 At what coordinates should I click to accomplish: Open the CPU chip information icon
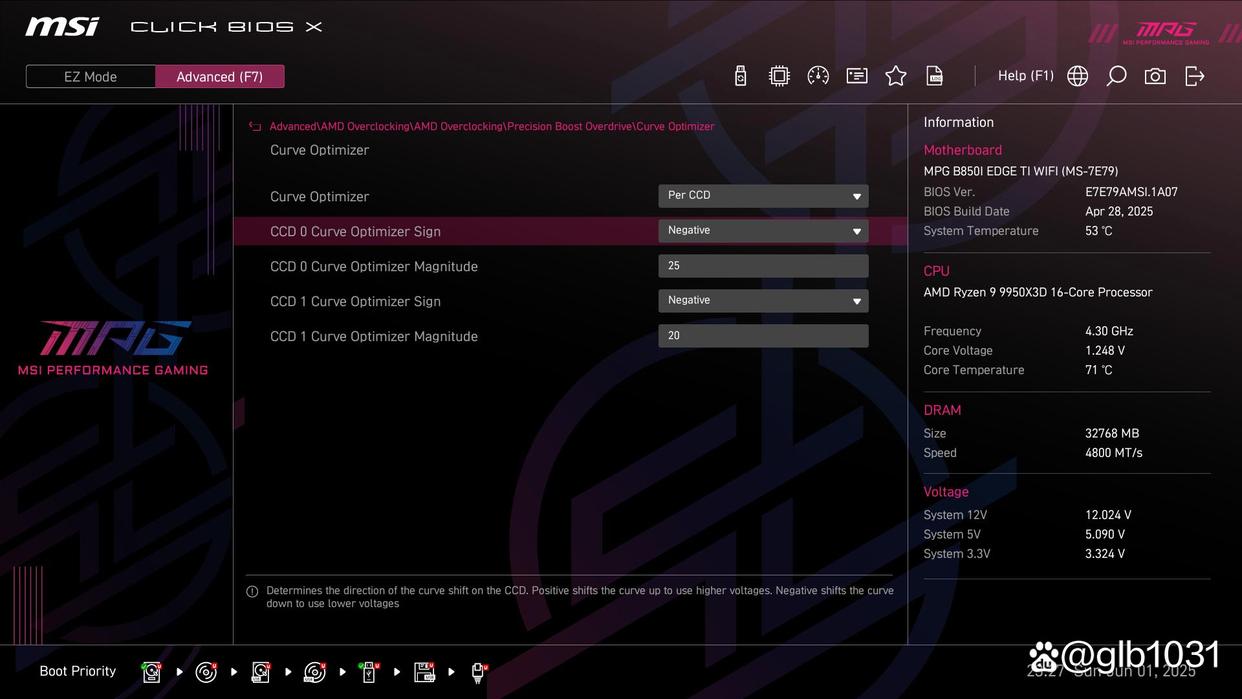(779, 76)
